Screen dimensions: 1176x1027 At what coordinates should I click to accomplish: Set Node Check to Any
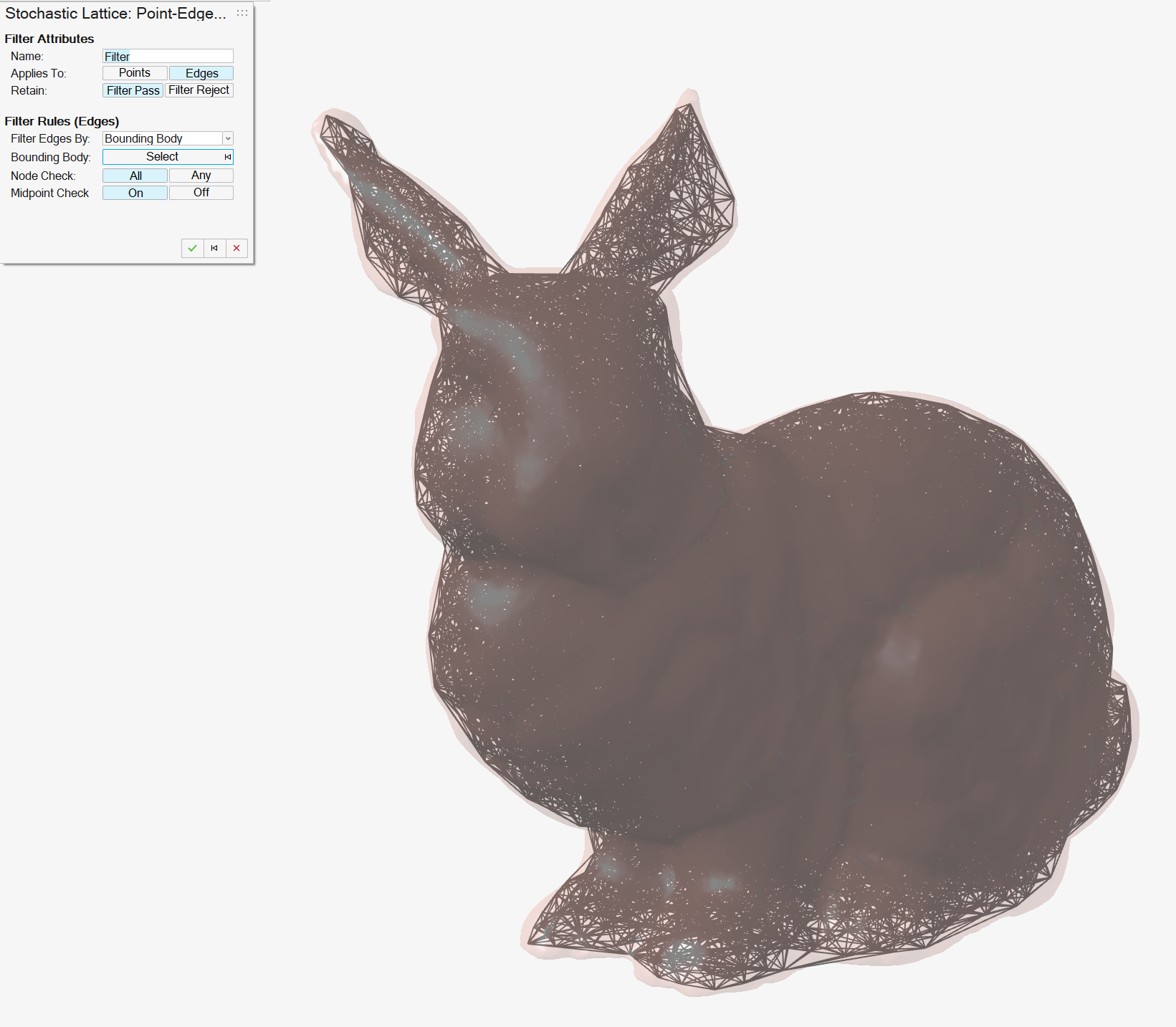pyautogui.click(x=201, y=176)
